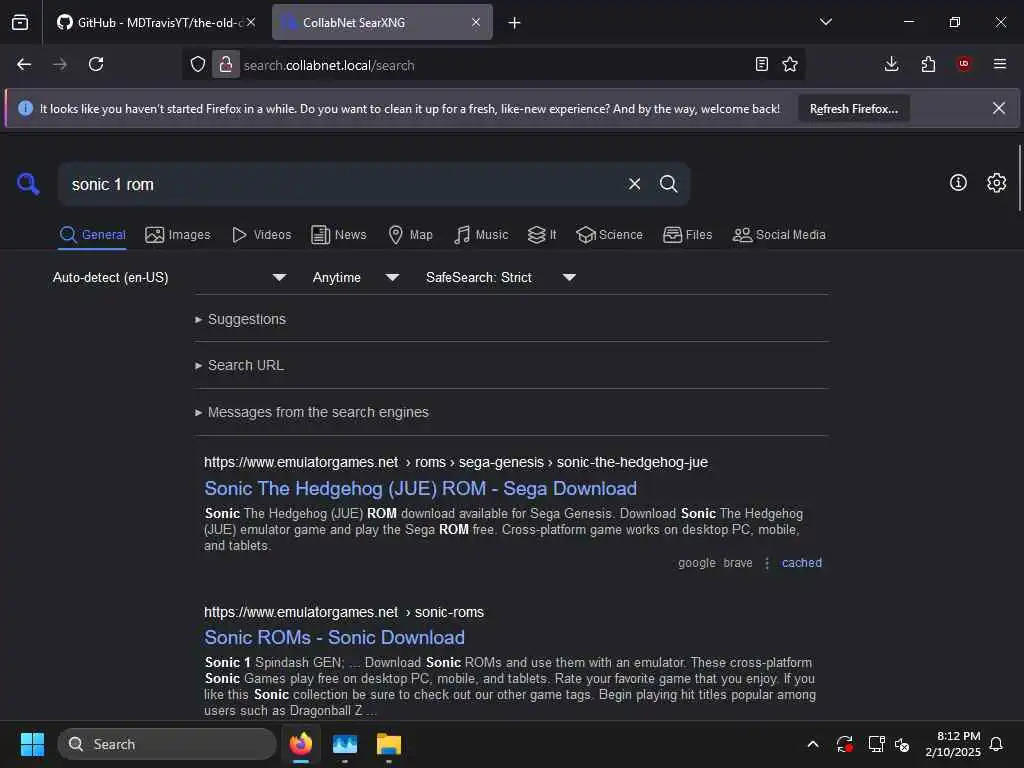Viewport: 1024px width, 768px height.
Task: Click the Firefox taskbar icon
Action: coord(300,744)
